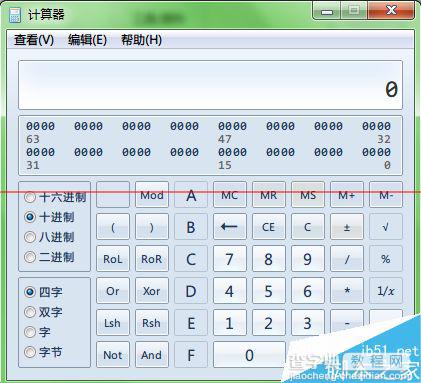Click the RoL rotate left button

click(113, 259)
